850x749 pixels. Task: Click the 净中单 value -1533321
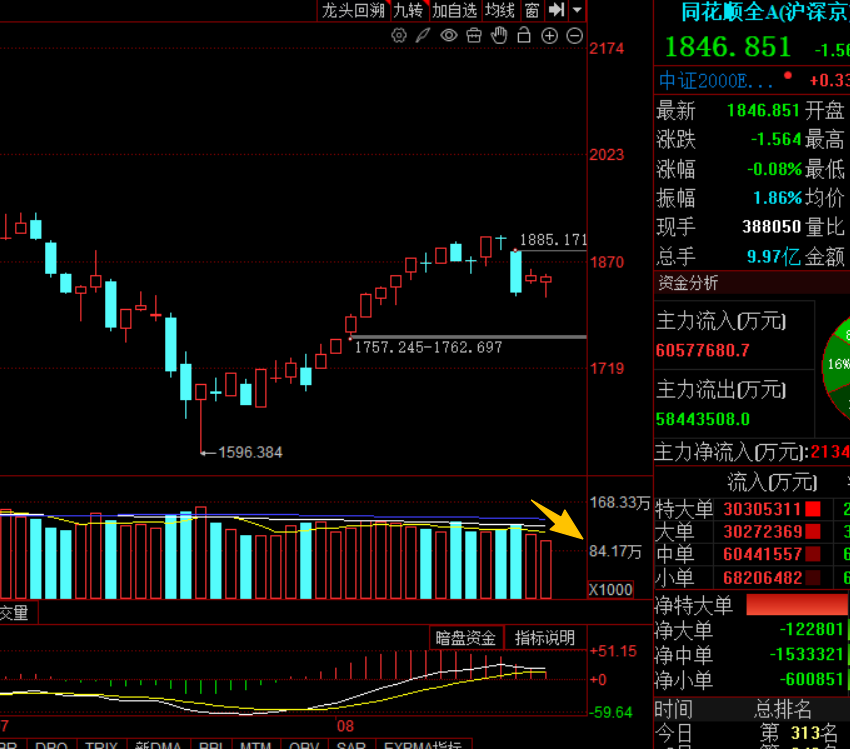point(807,654)
